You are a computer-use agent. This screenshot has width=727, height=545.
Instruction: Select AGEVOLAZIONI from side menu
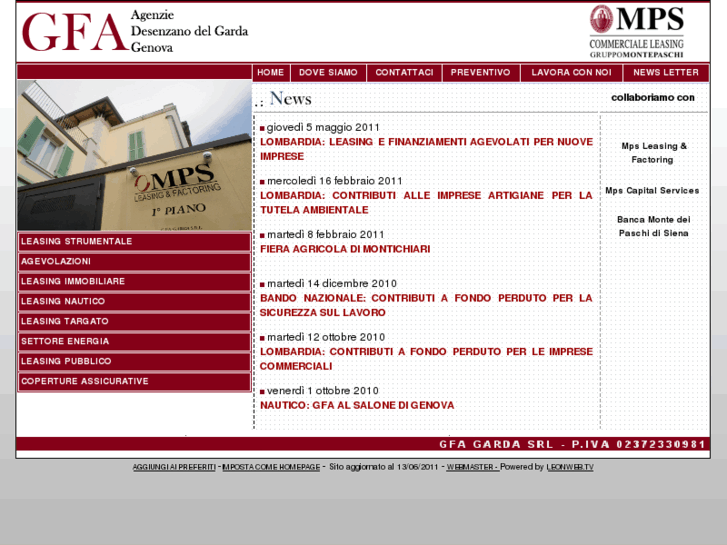pos(134,262)
